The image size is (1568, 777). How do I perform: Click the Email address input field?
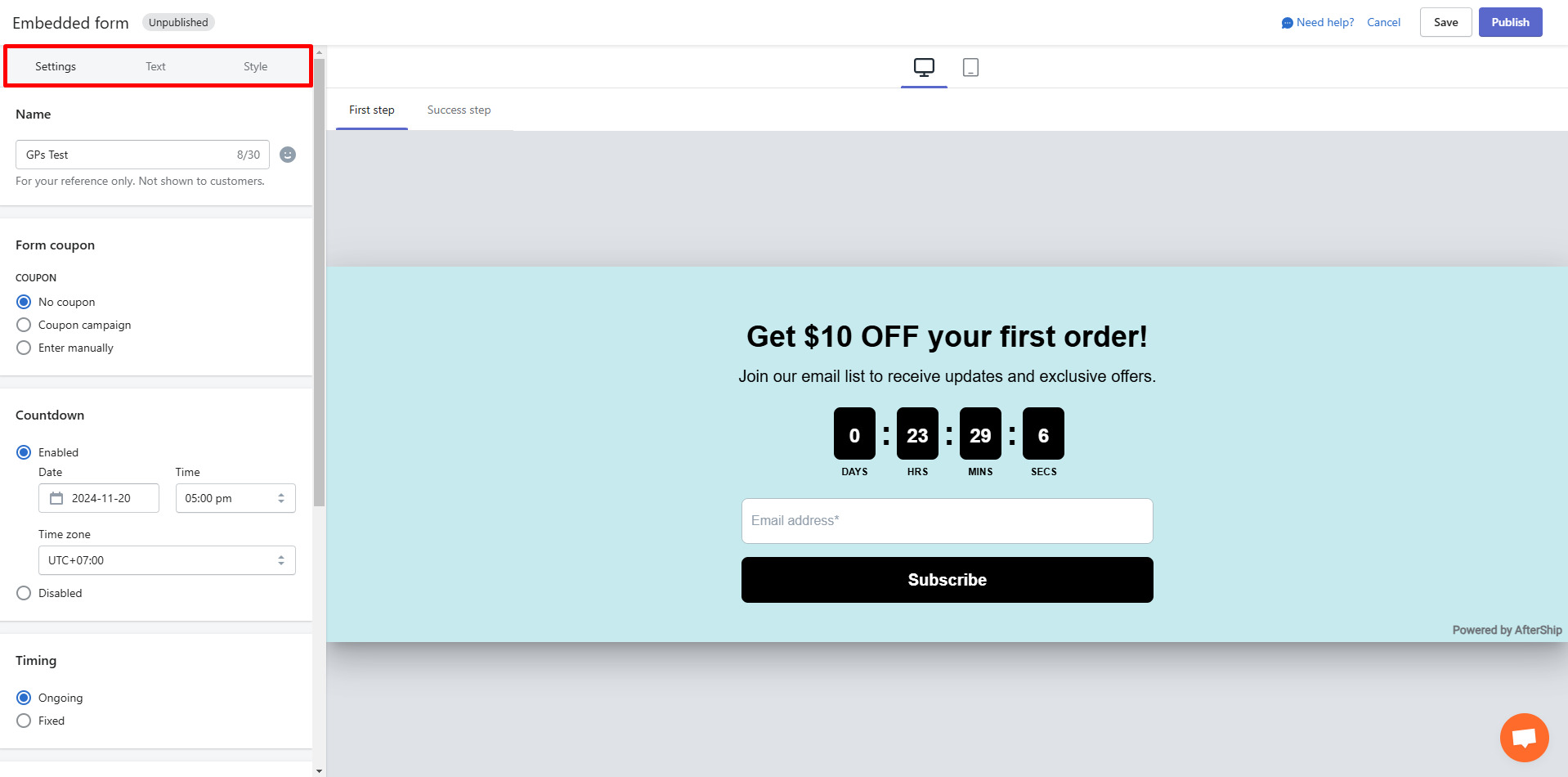coord(947,521)
